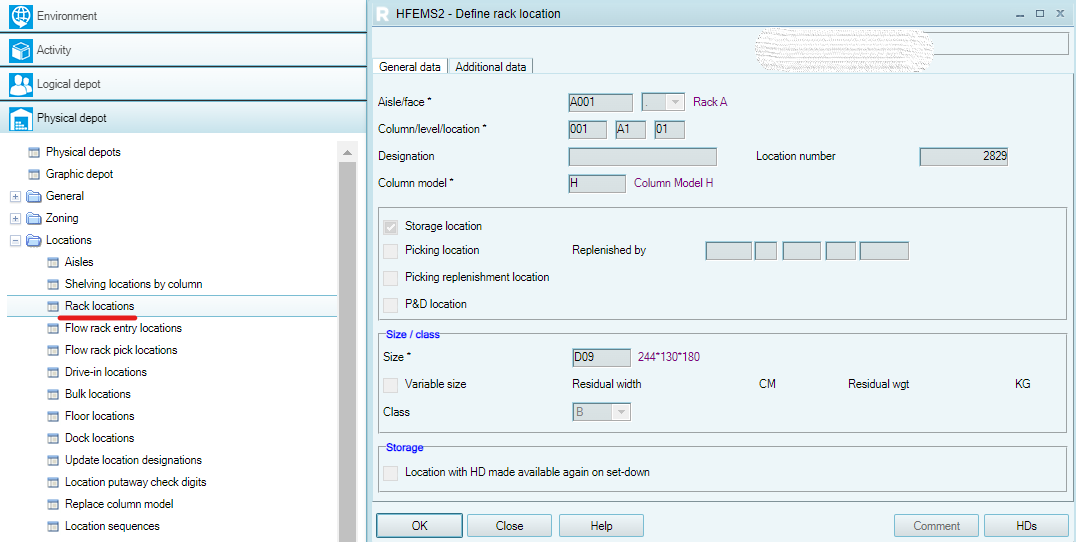
Task: Click the Locations folder icon
Action: tap(34, 240)
